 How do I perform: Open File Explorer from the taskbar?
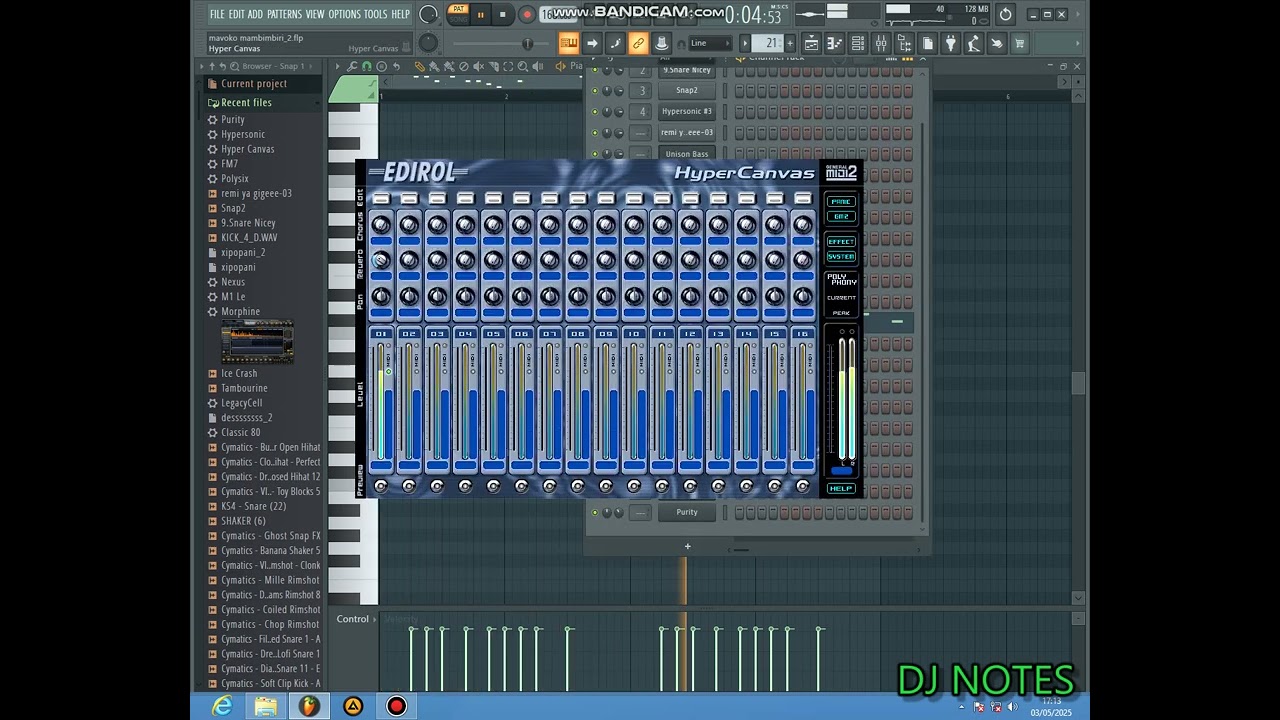(265, 706)
